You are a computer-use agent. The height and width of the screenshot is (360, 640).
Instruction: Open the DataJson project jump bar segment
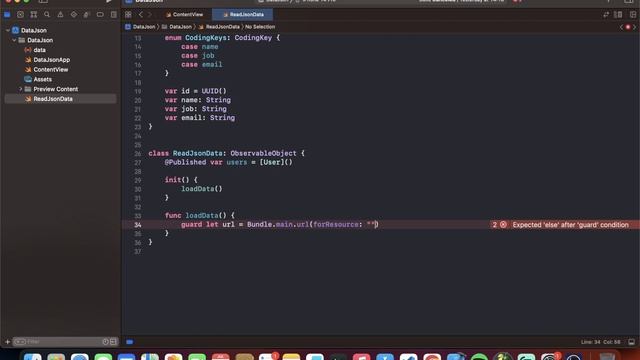pyautogui.click(x=140, y=27)
